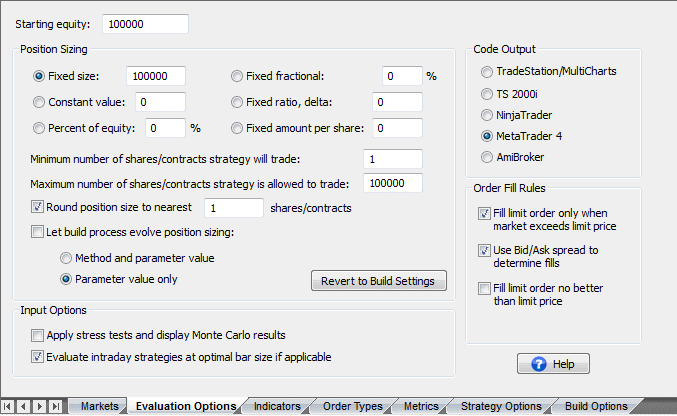The image size is (677, 416).
Task: Click the last-tab scroll arrow icon
Action: click(x=54, y=406)
